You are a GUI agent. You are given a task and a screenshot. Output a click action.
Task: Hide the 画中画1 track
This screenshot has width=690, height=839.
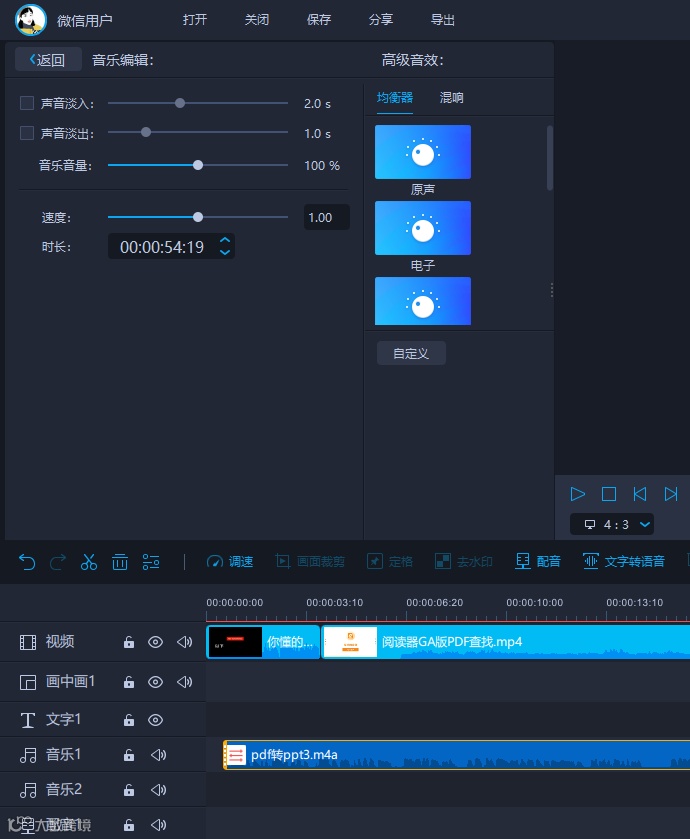(x=156, y=682)
